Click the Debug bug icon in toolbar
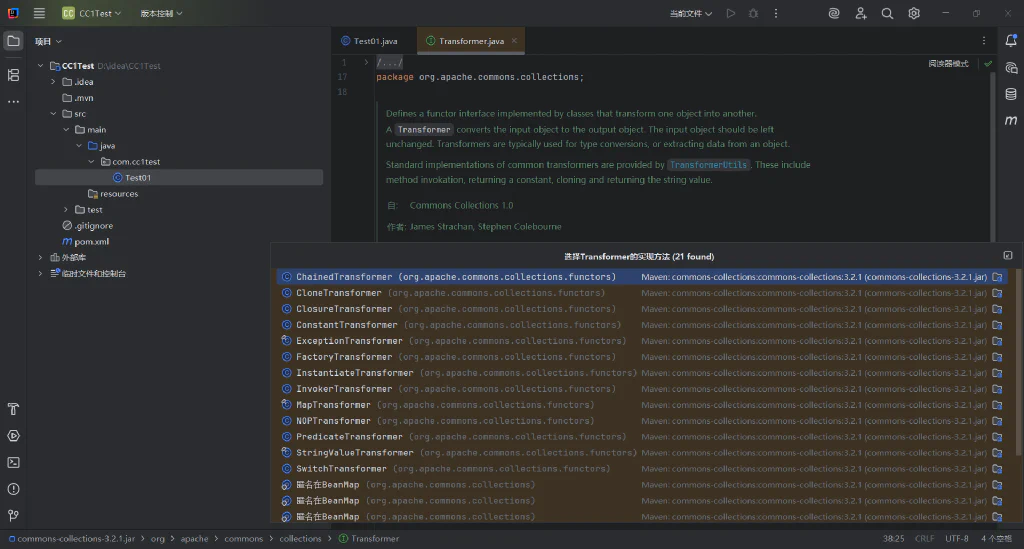 click(x=753, y=13)
